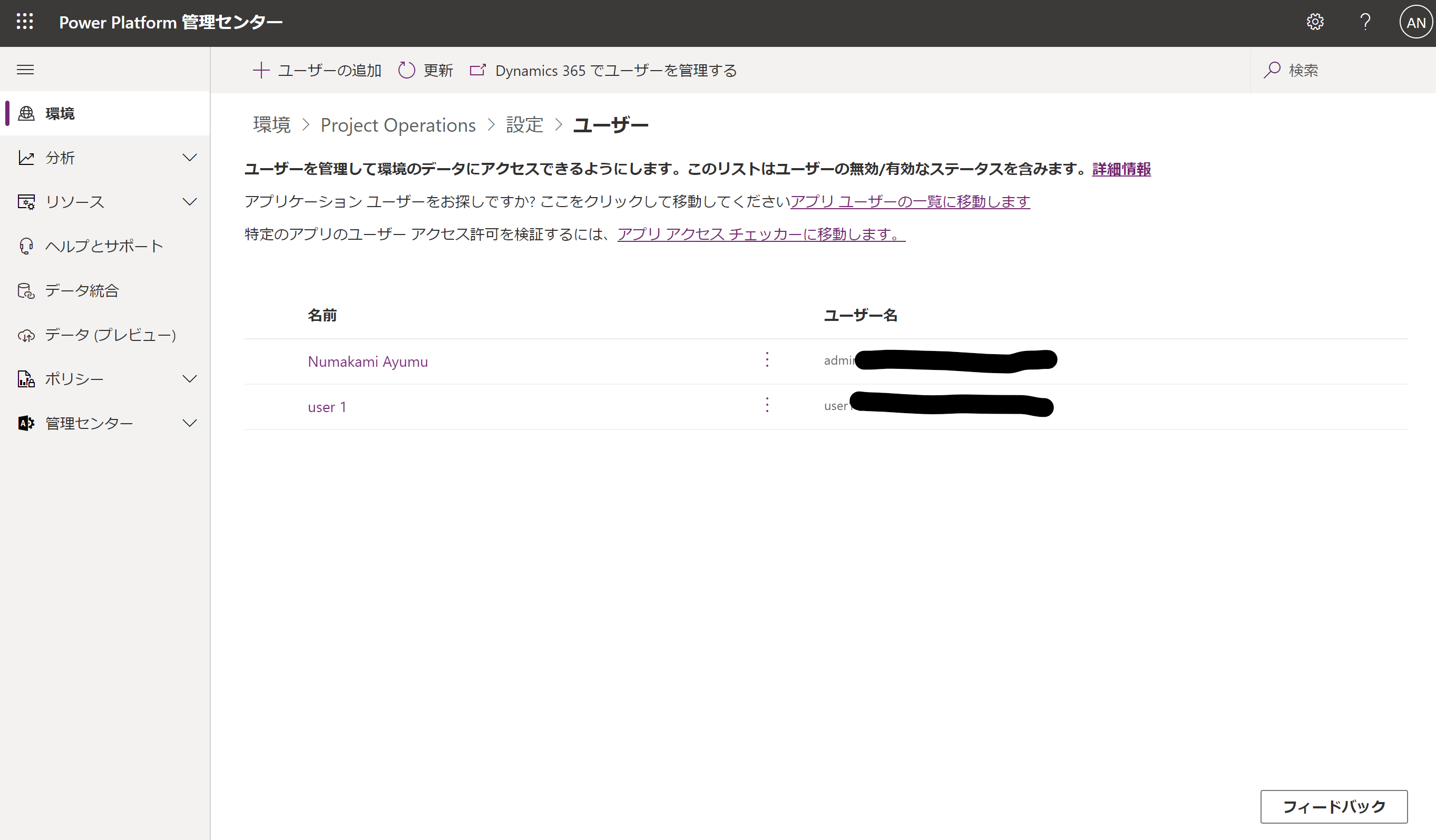Click the ポリシー document icon
Screen dimensions: 1436x840
(26, 379)
